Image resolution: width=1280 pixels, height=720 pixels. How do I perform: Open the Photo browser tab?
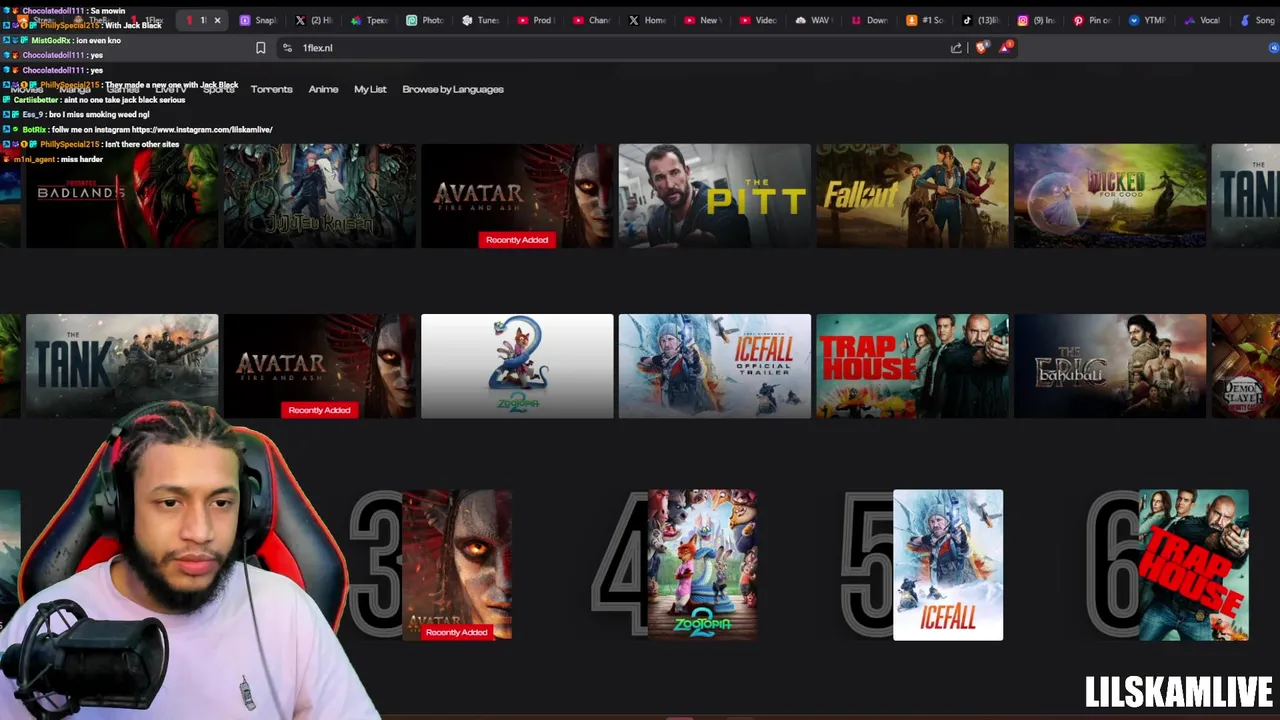coord(425,20)
